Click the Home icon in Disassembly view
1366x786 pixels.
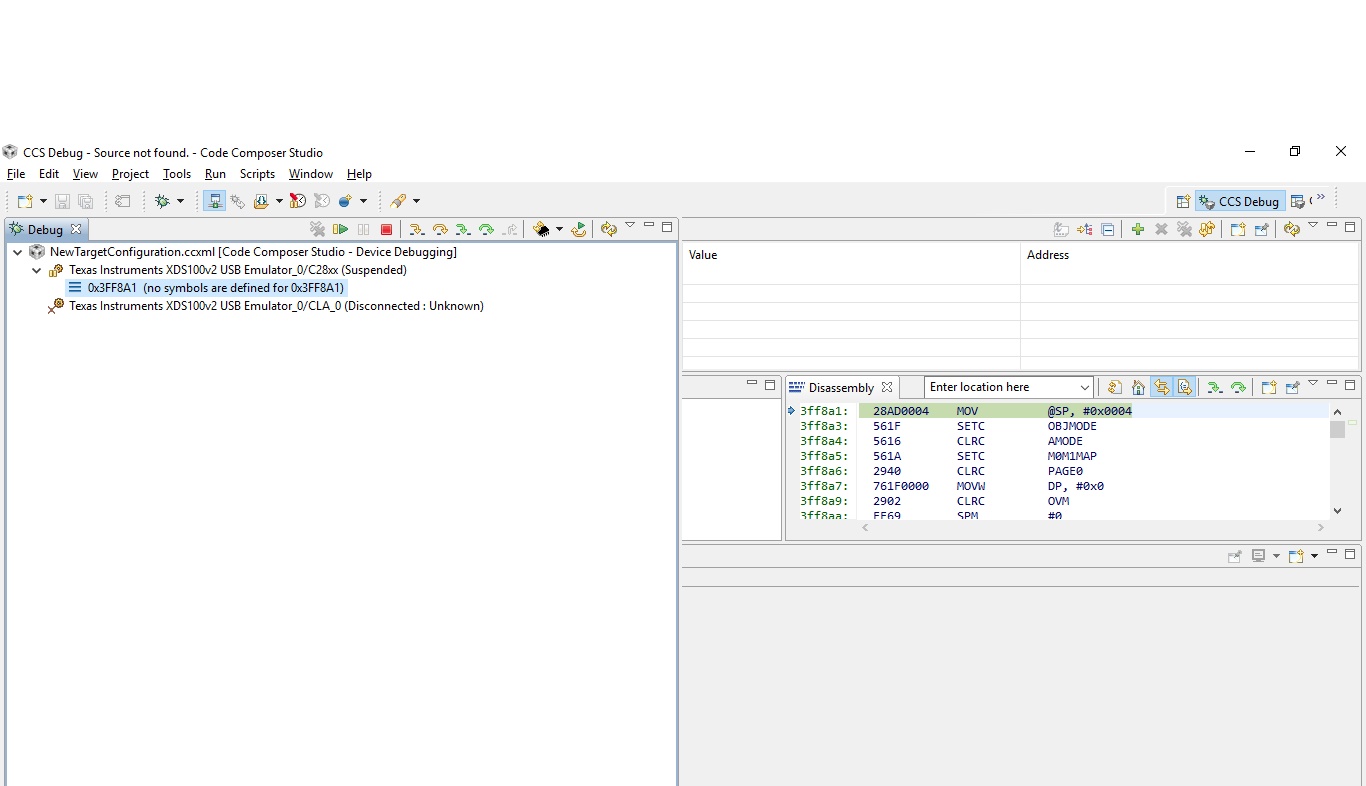click(x=1138, y=387)
